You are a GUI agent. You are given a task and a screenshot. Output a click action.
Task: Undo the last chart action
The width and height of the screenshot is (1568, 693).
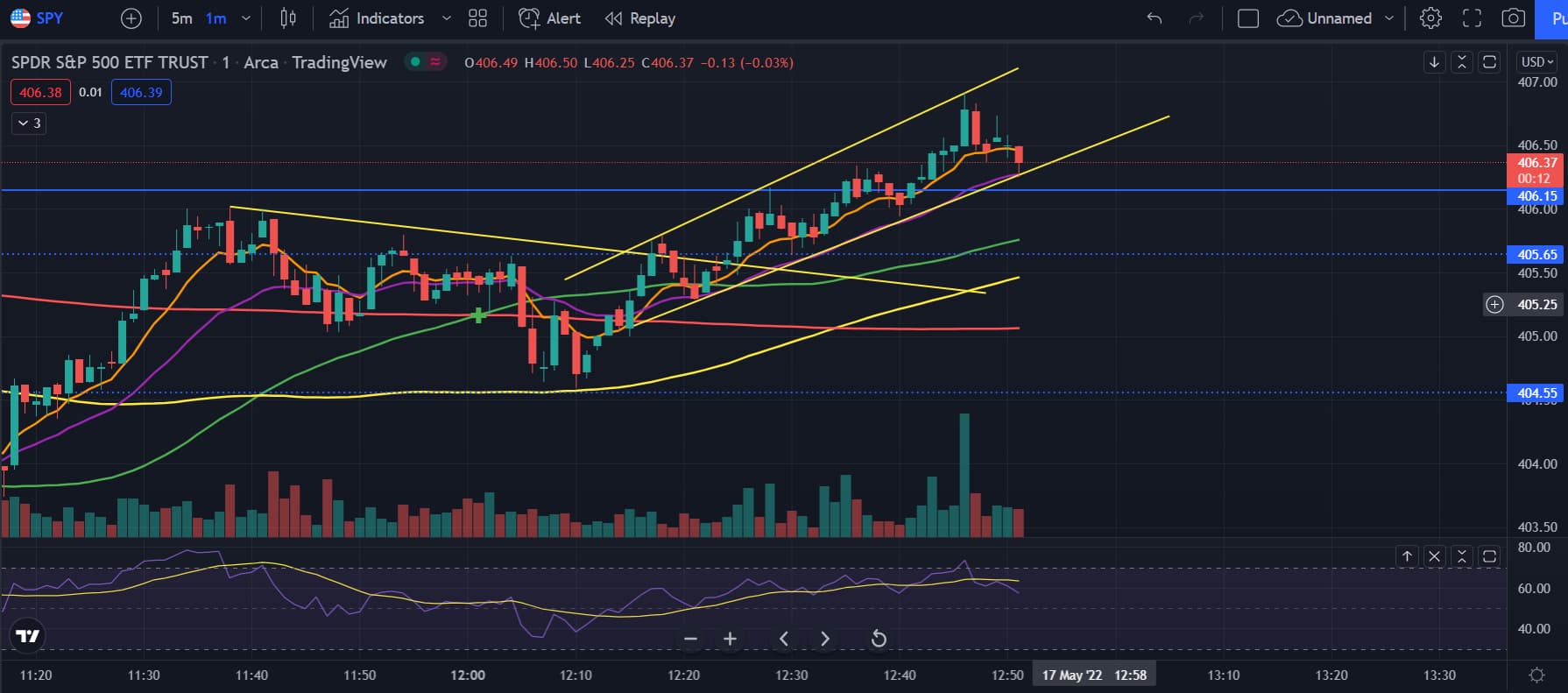(x=1155, y=18)
